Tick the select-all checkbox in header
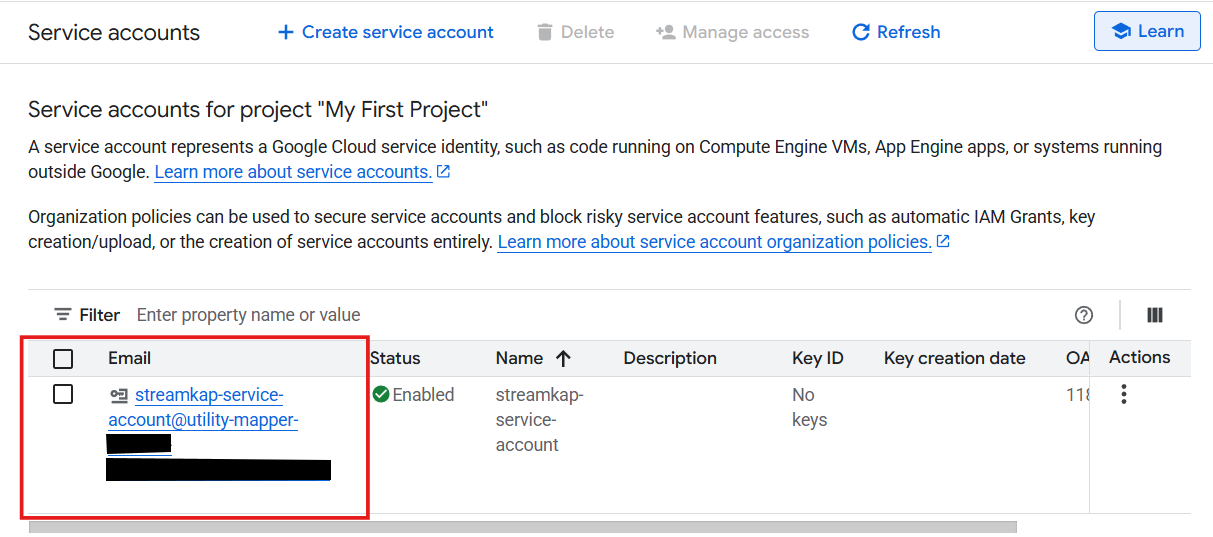Viewport: 1213px width, 537px height. tap(63, 358)
